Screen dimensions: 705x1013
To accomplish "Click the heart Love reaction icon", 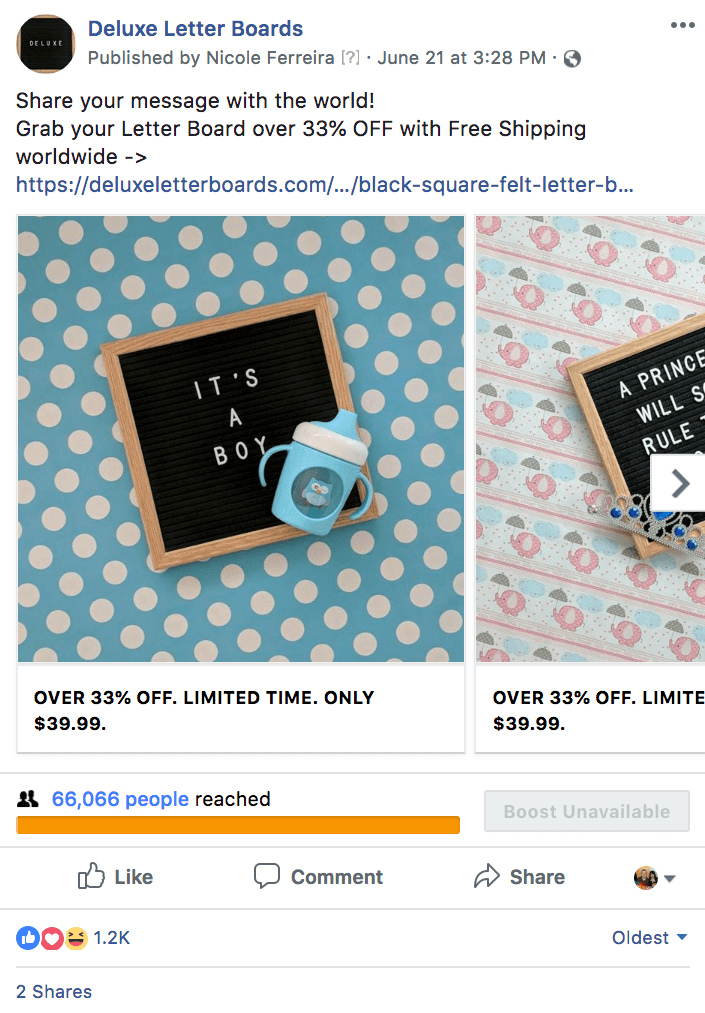I will pyautogui.click(x=52, y=938).
